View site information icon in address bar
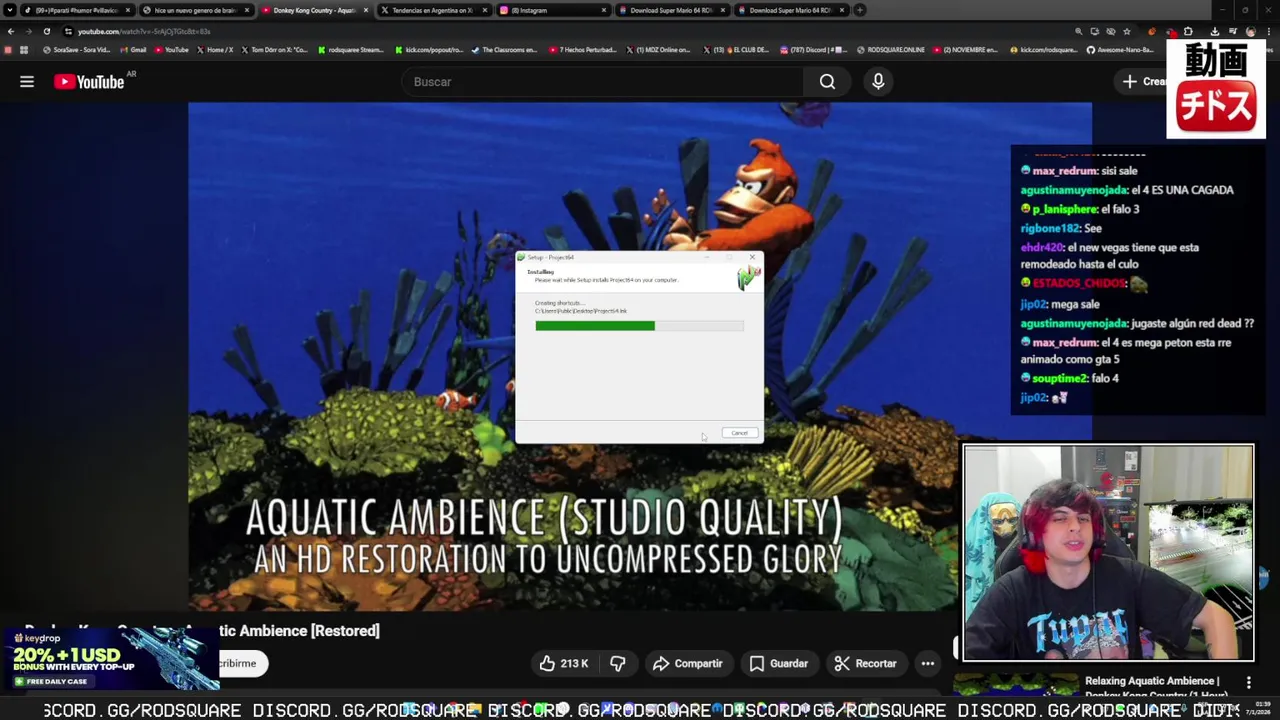 coord(68,31)
